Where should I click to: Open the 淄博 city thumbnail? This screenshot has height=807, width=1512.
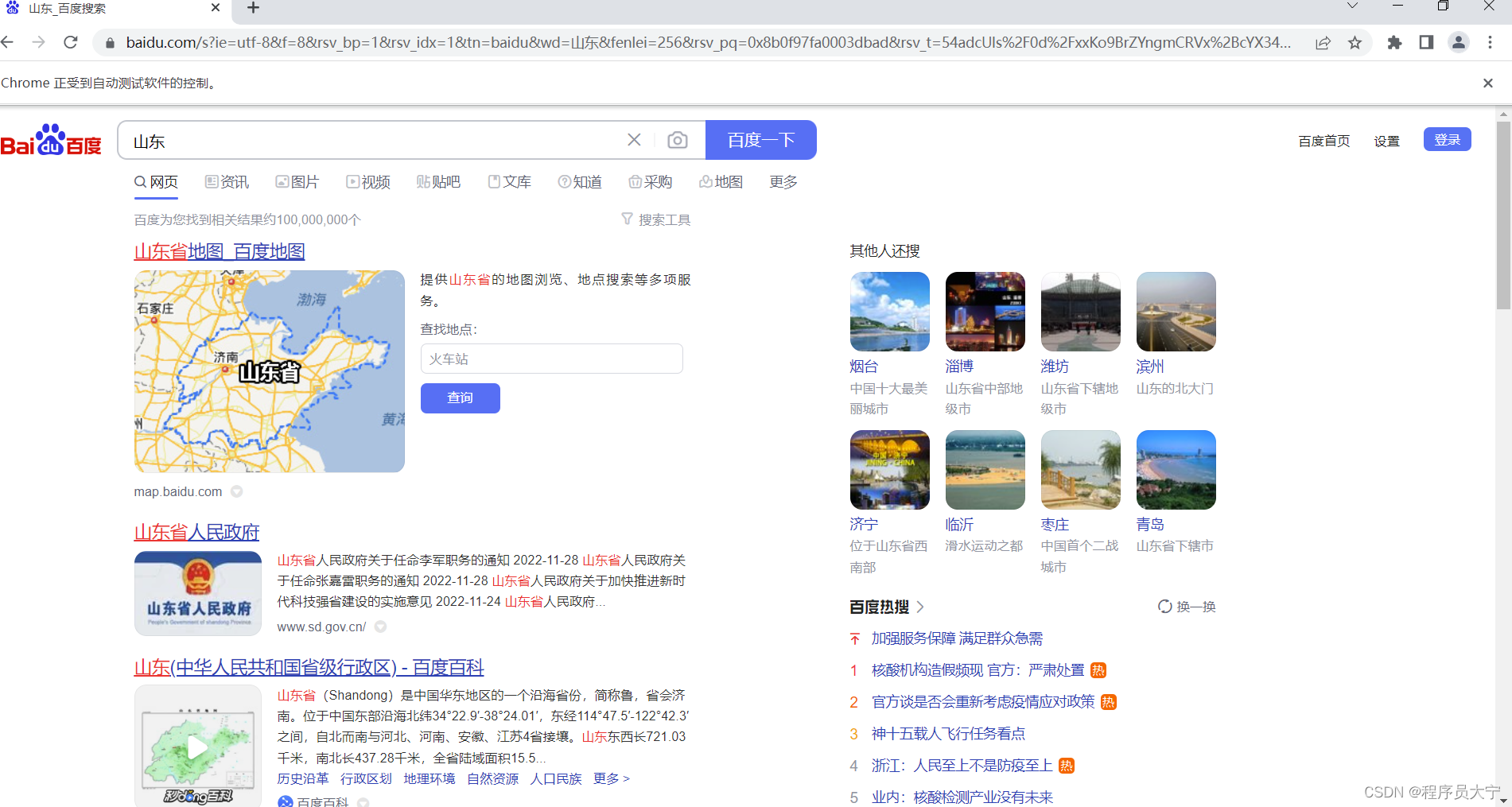[985, 312]
